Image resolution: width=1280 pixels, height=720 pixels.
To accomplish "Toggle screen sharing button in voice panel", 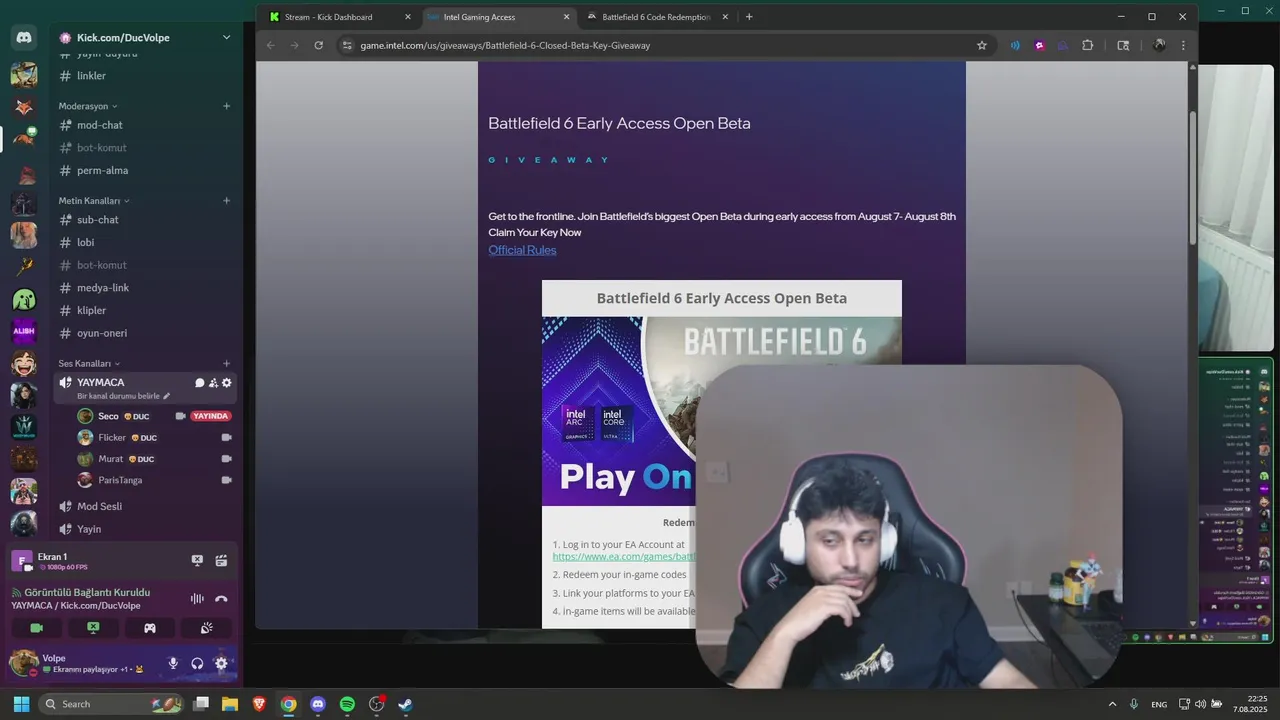I will point(93,628).
